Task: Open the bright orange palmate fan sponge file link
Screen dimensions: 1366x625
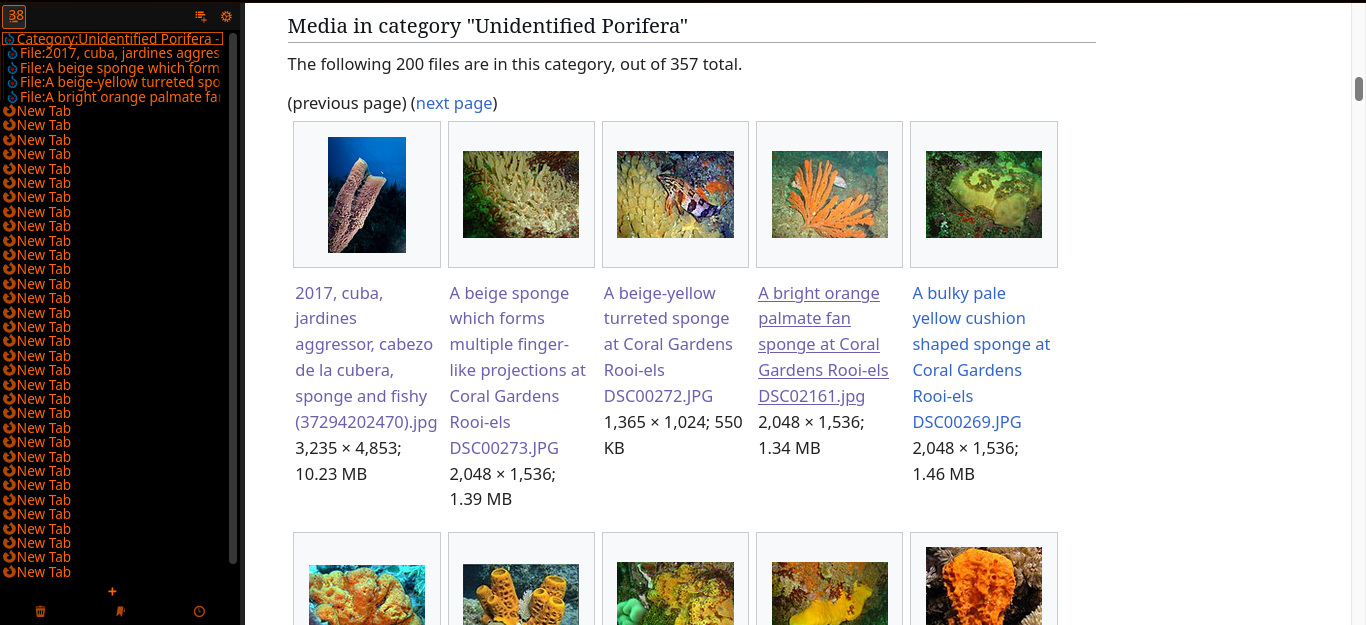Action: coord(823,345)
